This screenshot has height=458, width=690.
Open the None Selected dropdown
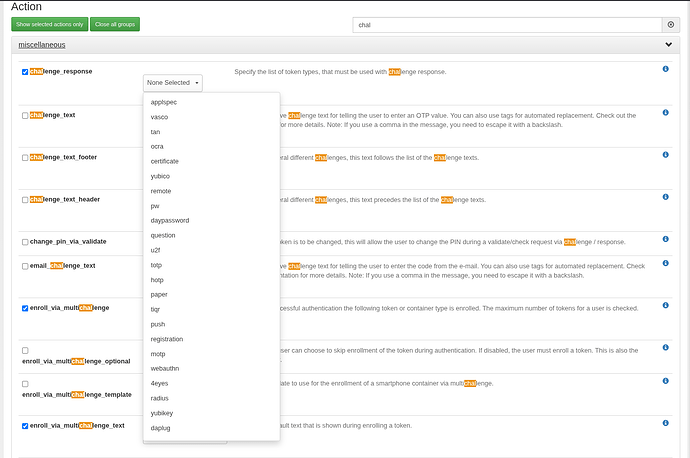(x=173, y=83)
